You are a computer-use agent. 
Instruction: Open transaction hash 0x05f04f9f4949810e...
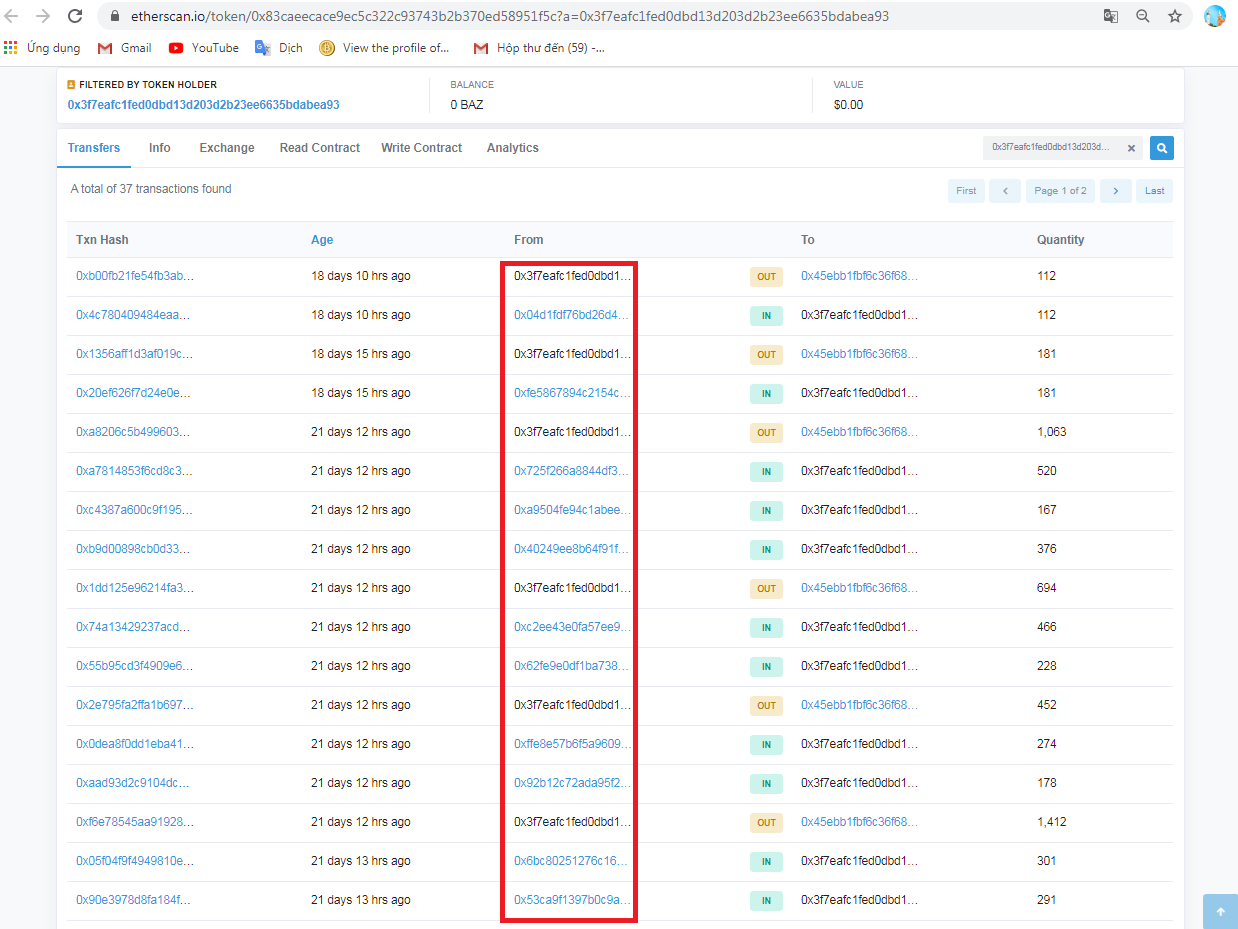(x=135, y=861)
